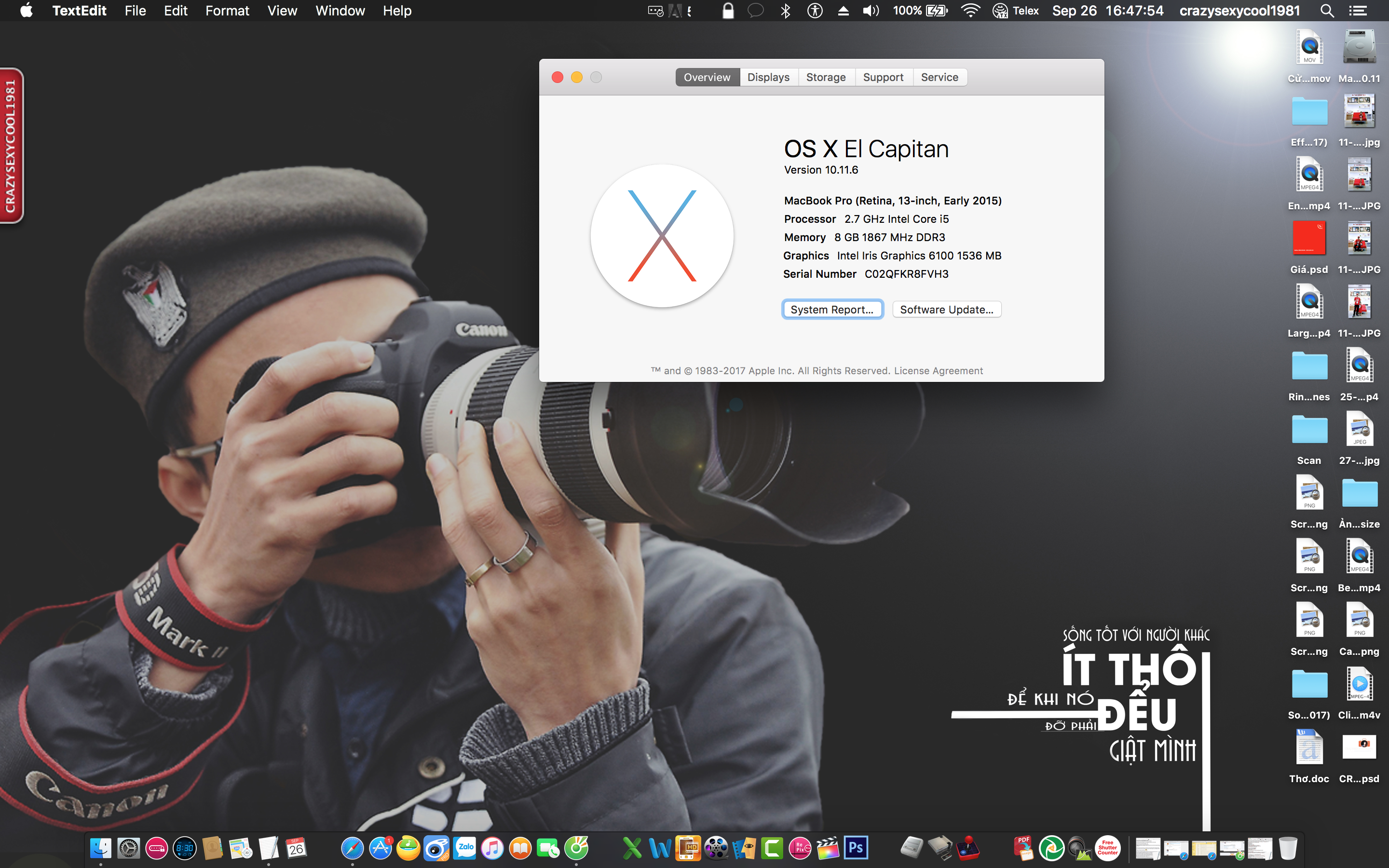Select the serial number C02QFKR8FVH3 text

coord(906,274)
